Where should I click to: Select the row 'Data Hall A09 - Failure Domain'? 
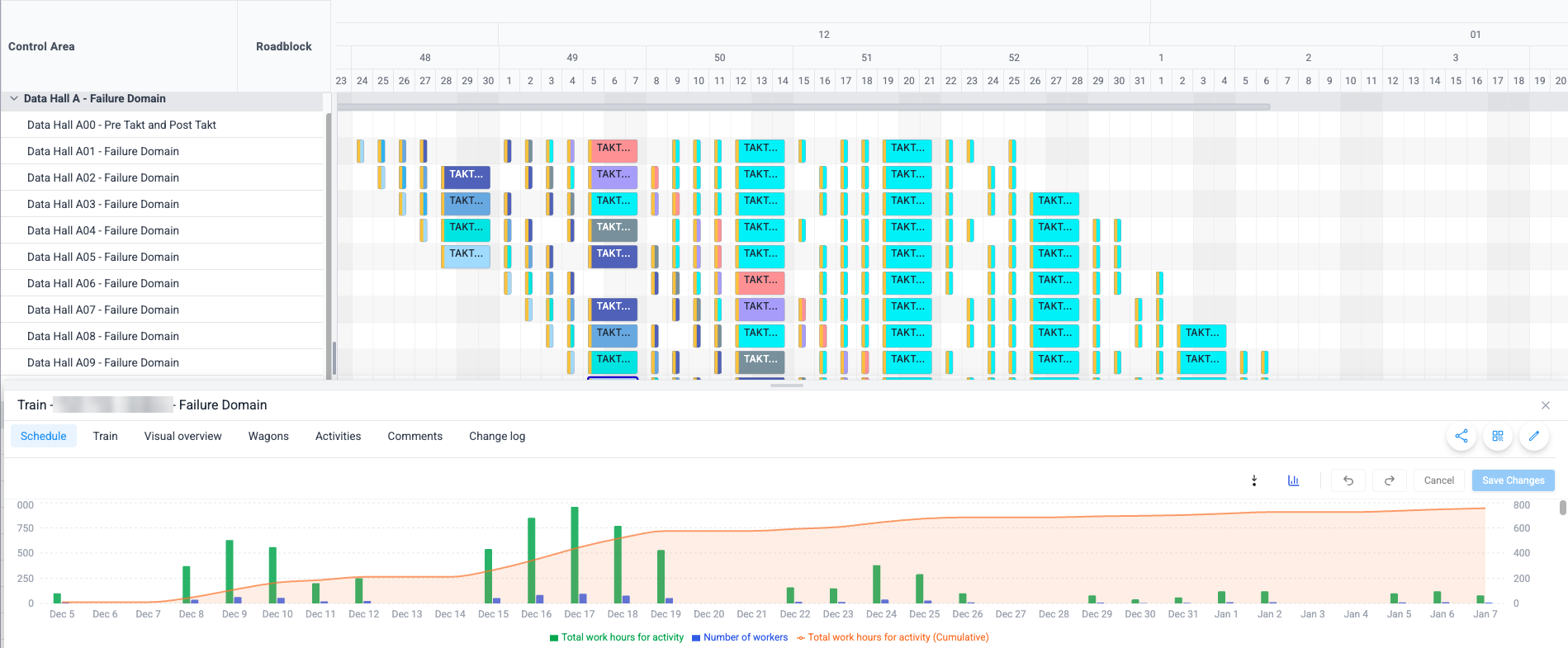162,362
